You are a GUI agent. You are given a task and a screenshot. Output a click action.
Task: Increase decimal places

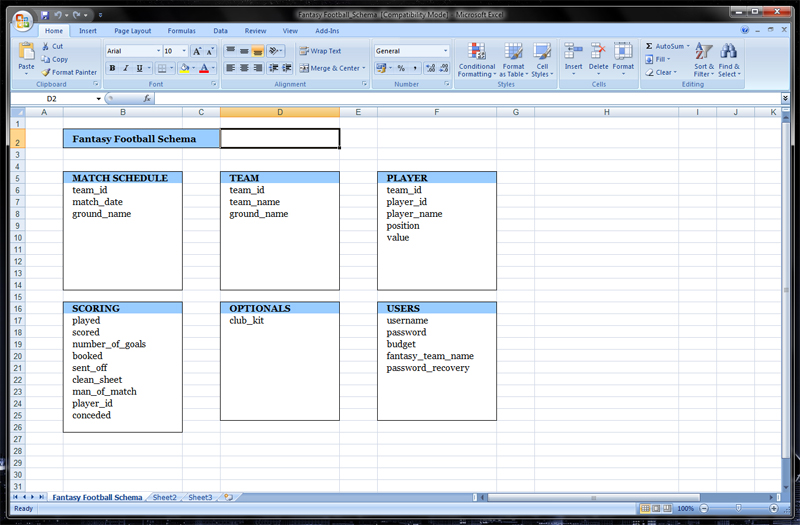pyautogui.click(x=431, y=68)
